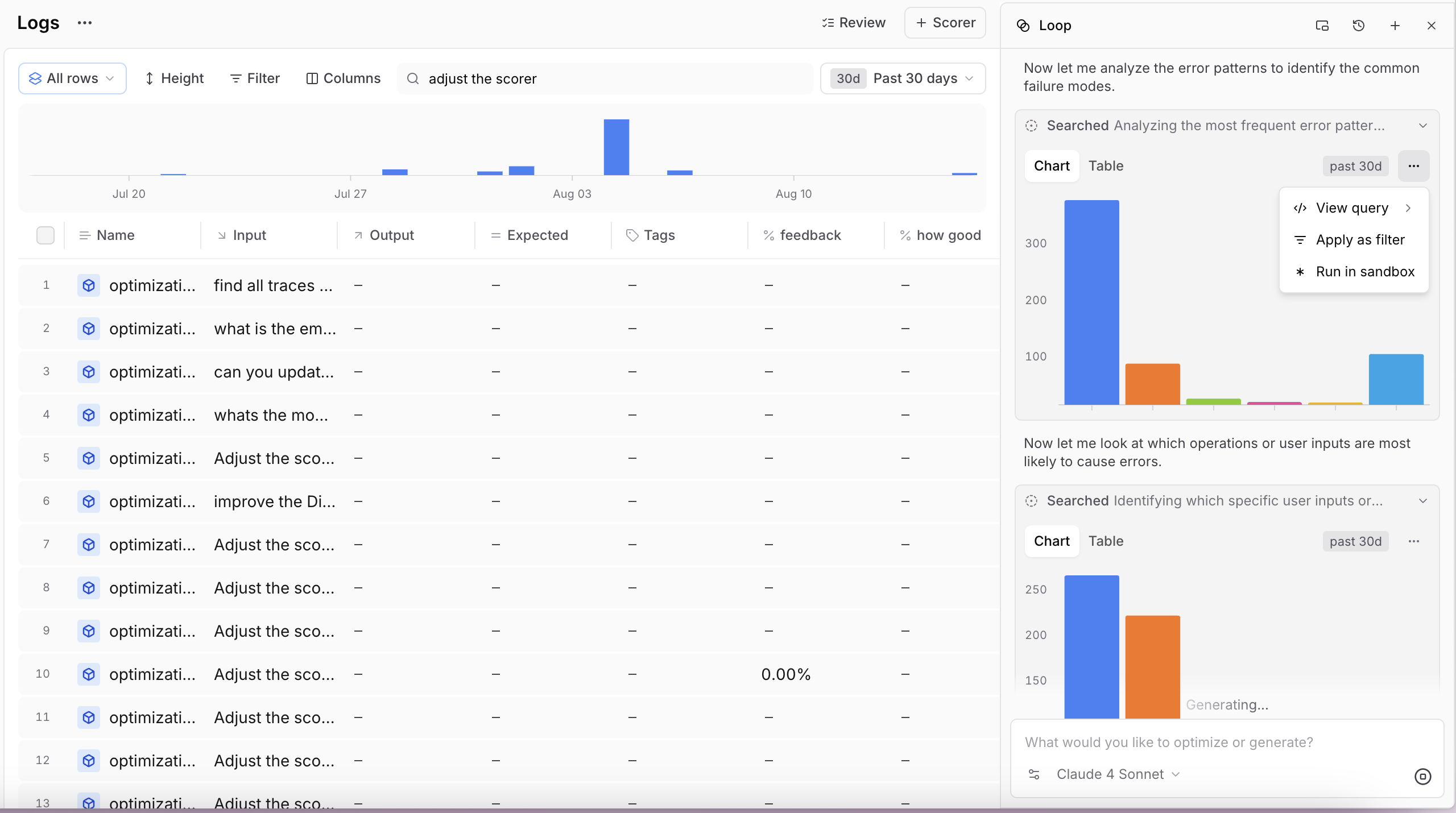
Task: Open model configuration settings beside Claude 4 Sonnet
Action: [x=1033, y=774]
